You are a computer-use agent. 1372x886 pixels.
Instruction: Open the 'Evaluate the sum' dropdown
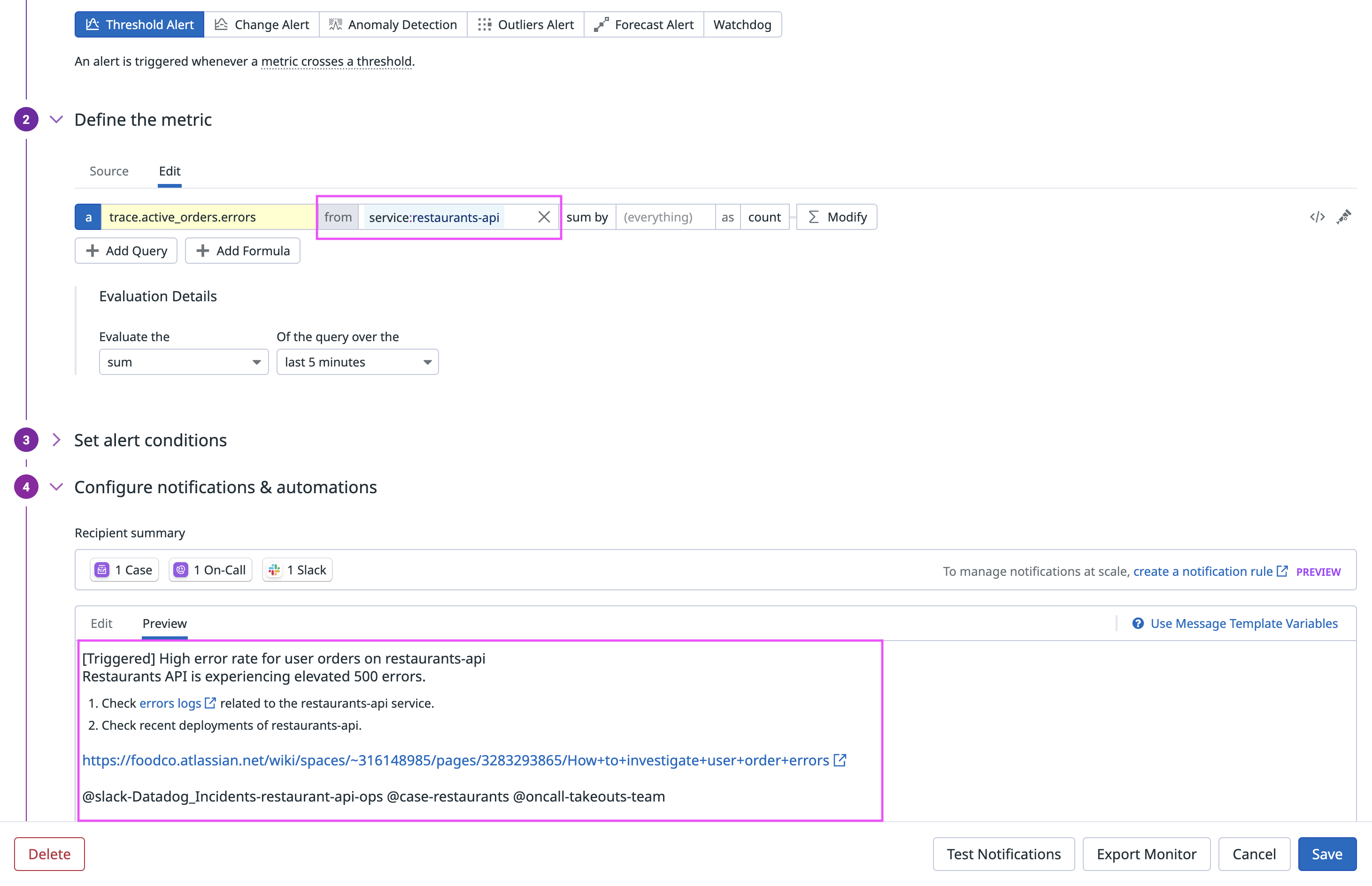pos(184,362)
